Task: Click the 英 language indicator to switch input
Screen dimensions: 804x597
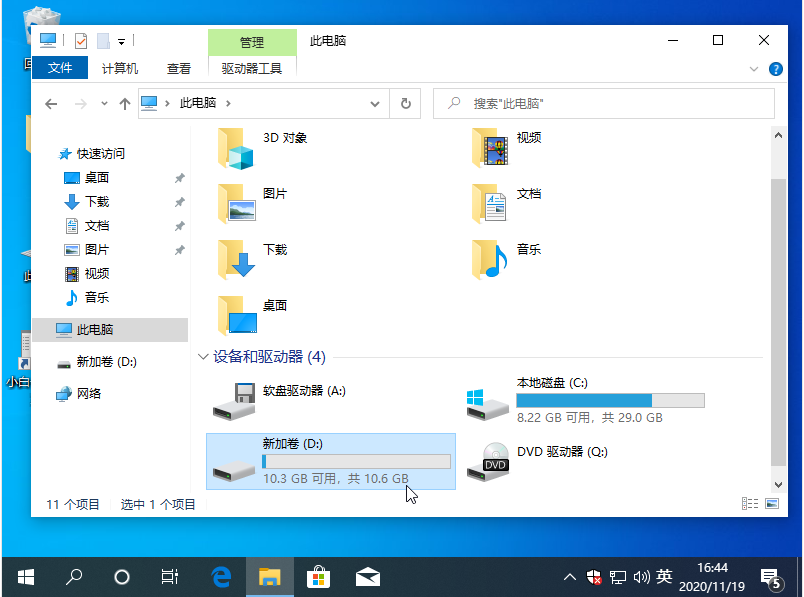Action: coord(663,577)
